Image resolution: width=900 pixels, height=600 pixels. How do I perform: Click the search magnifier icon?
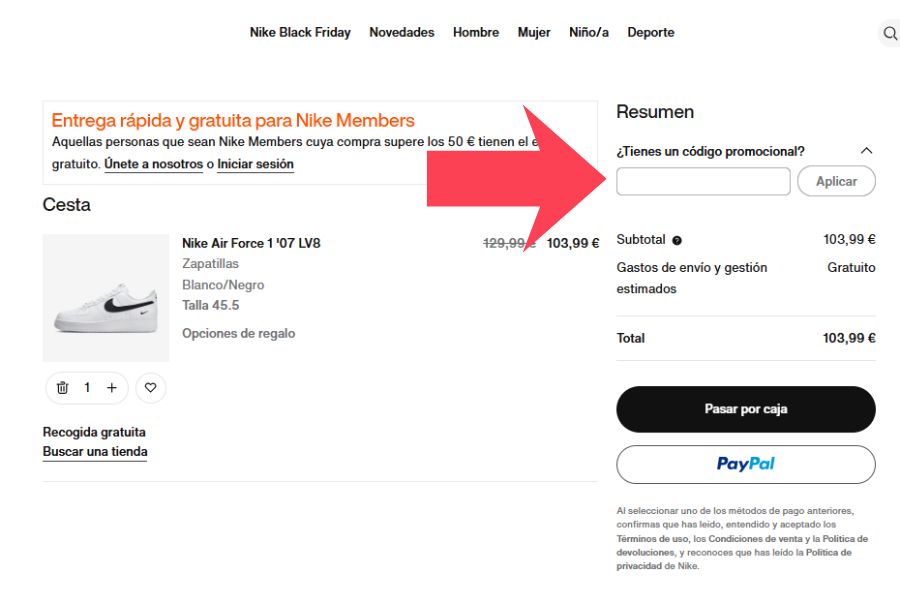[x=889, y=34]
